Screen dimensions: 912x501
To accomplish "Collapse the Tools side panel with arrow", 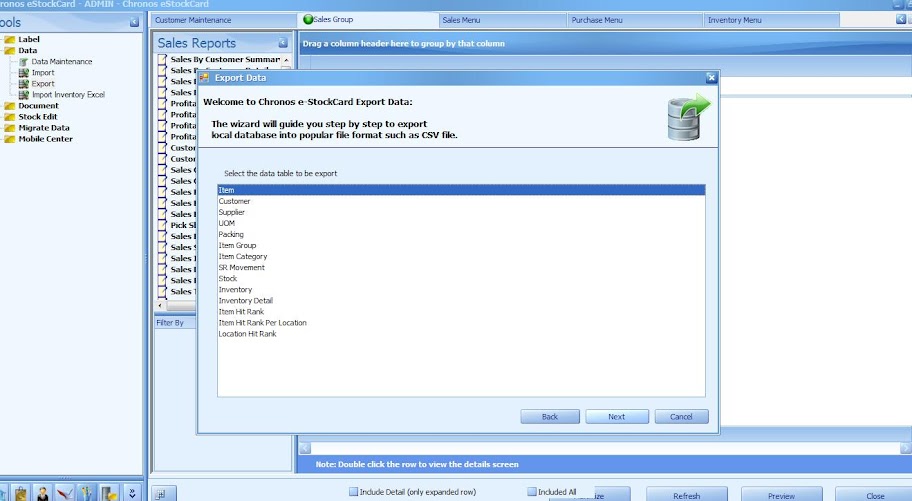I will click(134, 22).
